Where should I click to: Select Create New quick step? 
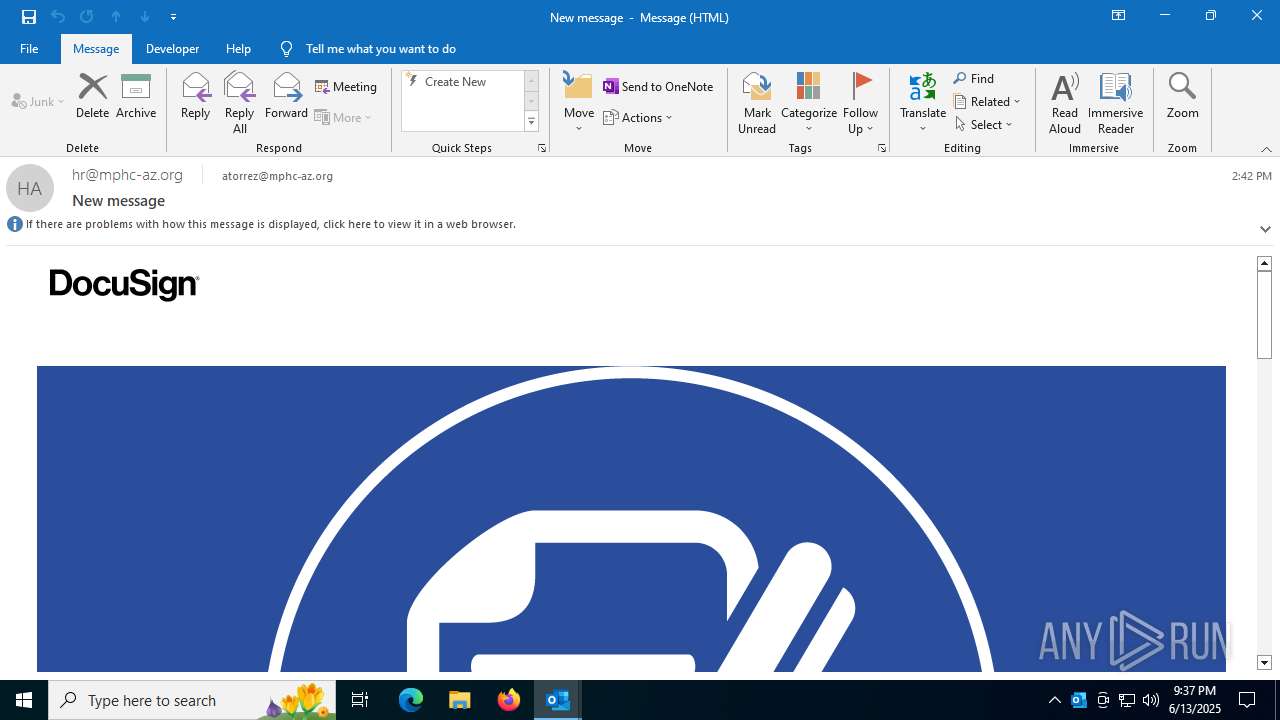pyautogui.click(x=462, y=82)
